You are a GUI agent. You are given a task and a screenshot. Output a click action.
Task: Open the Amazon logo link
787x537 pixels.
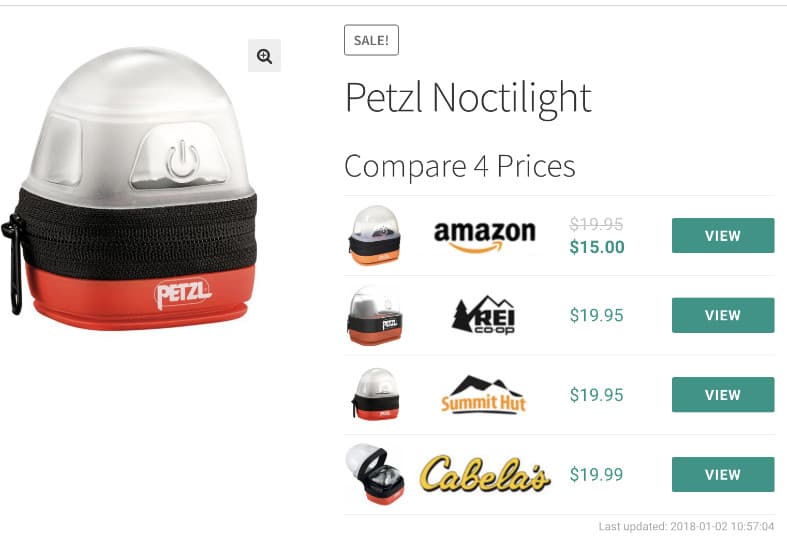[x=484, y=235]
